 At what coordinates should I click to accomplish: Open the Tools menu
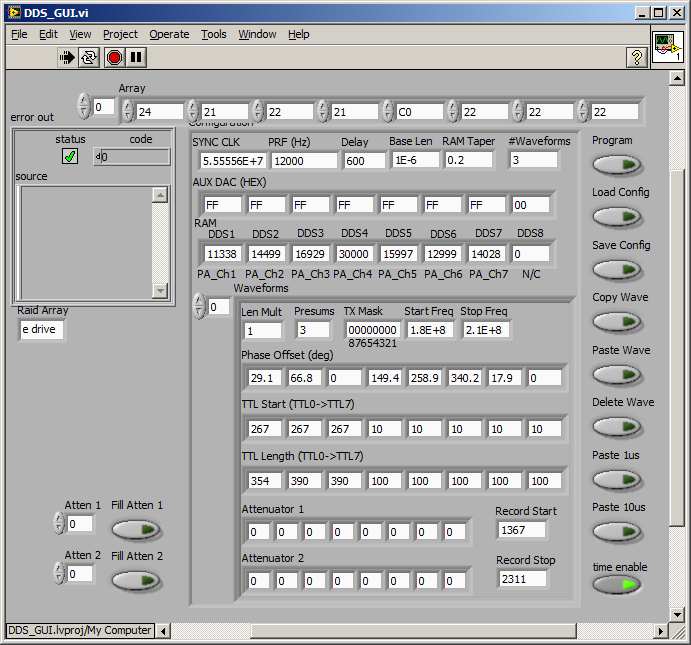(213, 34)
